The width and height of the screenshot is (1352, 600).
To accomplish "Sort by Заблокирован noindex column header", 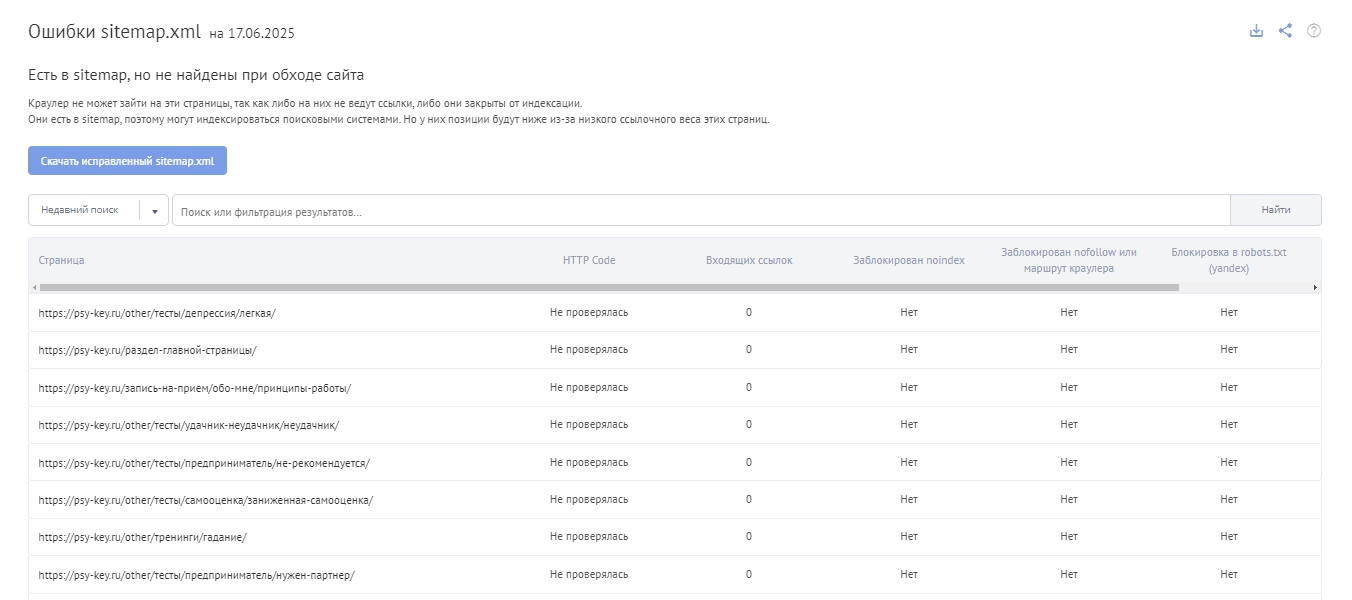I will point(909,260).
